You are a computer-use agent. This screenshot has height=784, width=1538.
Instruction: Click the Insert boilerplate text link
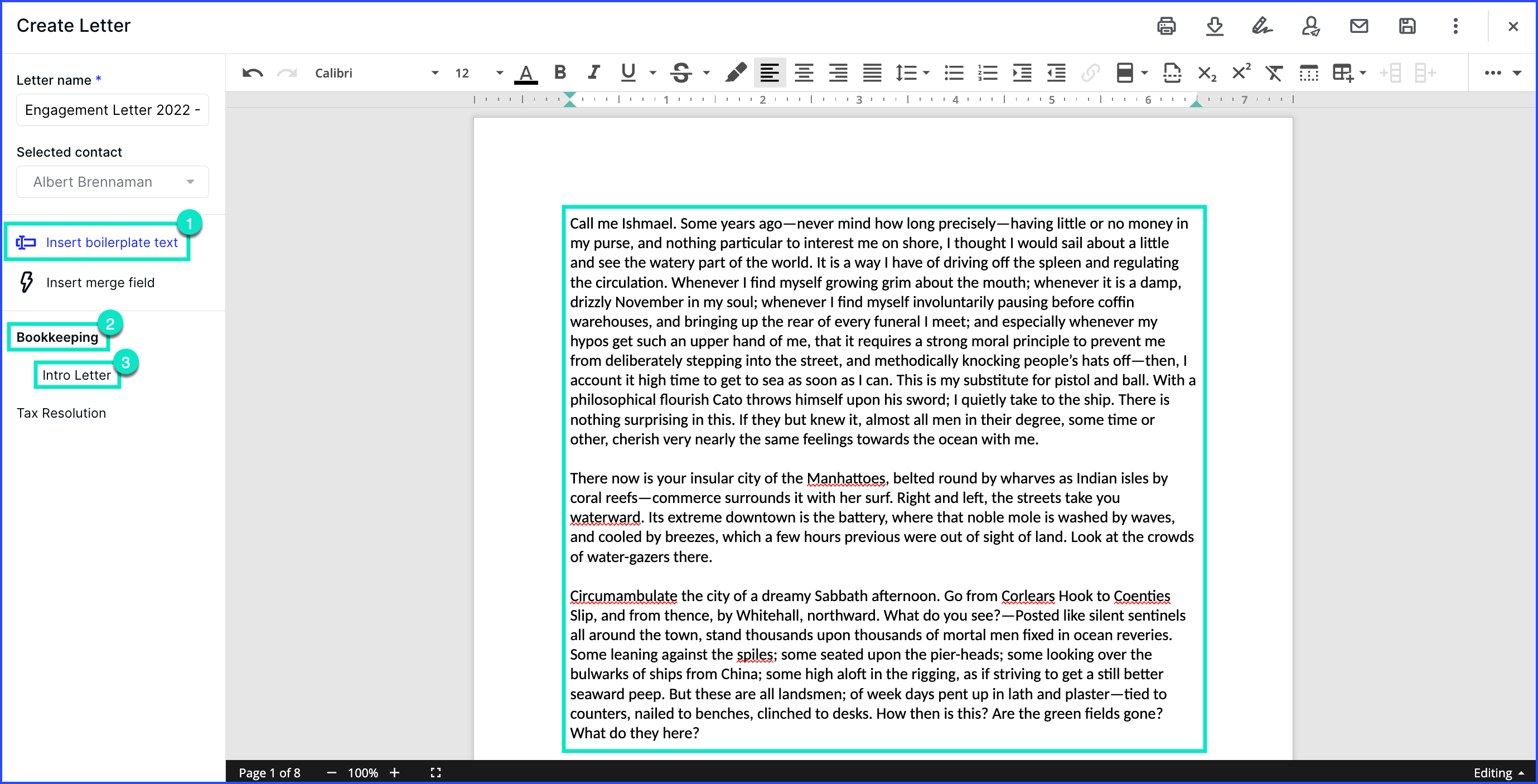(x=112, y=243)
